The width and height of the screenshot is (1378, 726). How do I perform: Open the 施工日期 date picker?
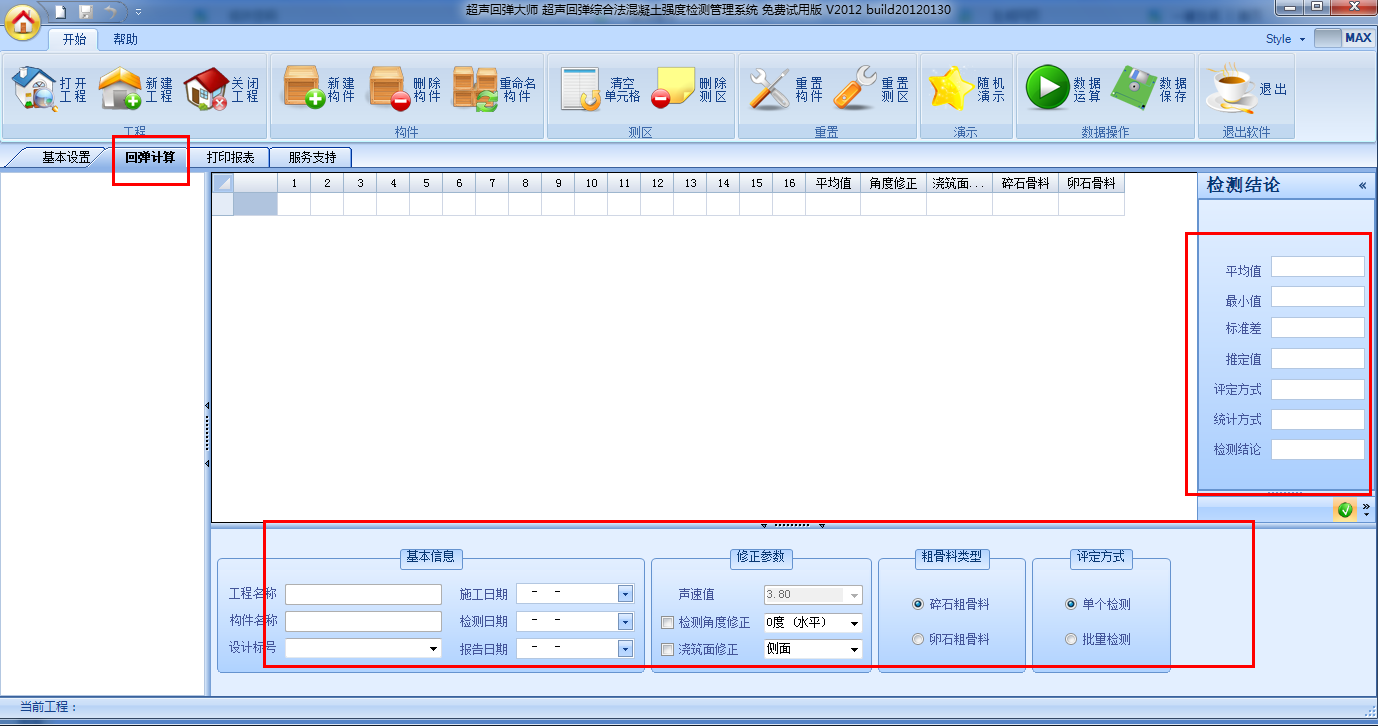[x=625, y=594]
